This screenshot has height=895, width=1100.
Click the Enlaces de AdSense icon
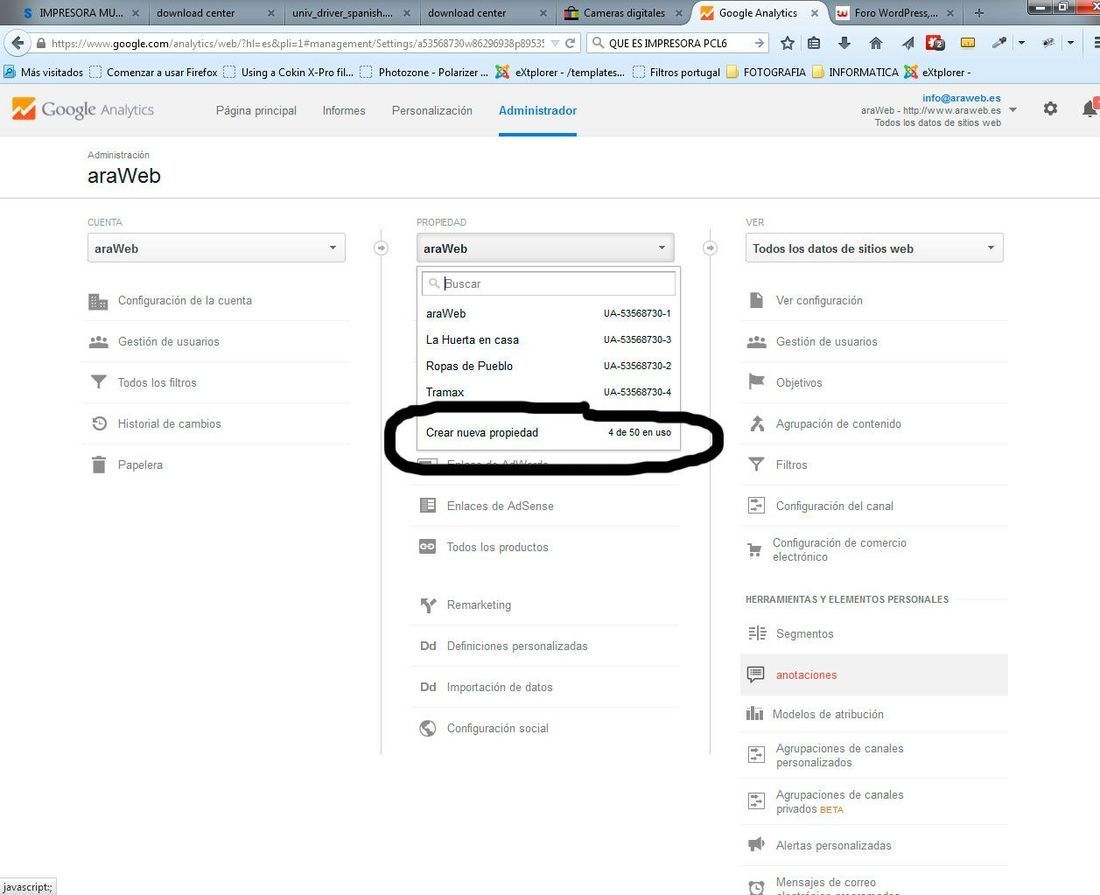click(x=427, y=506)
